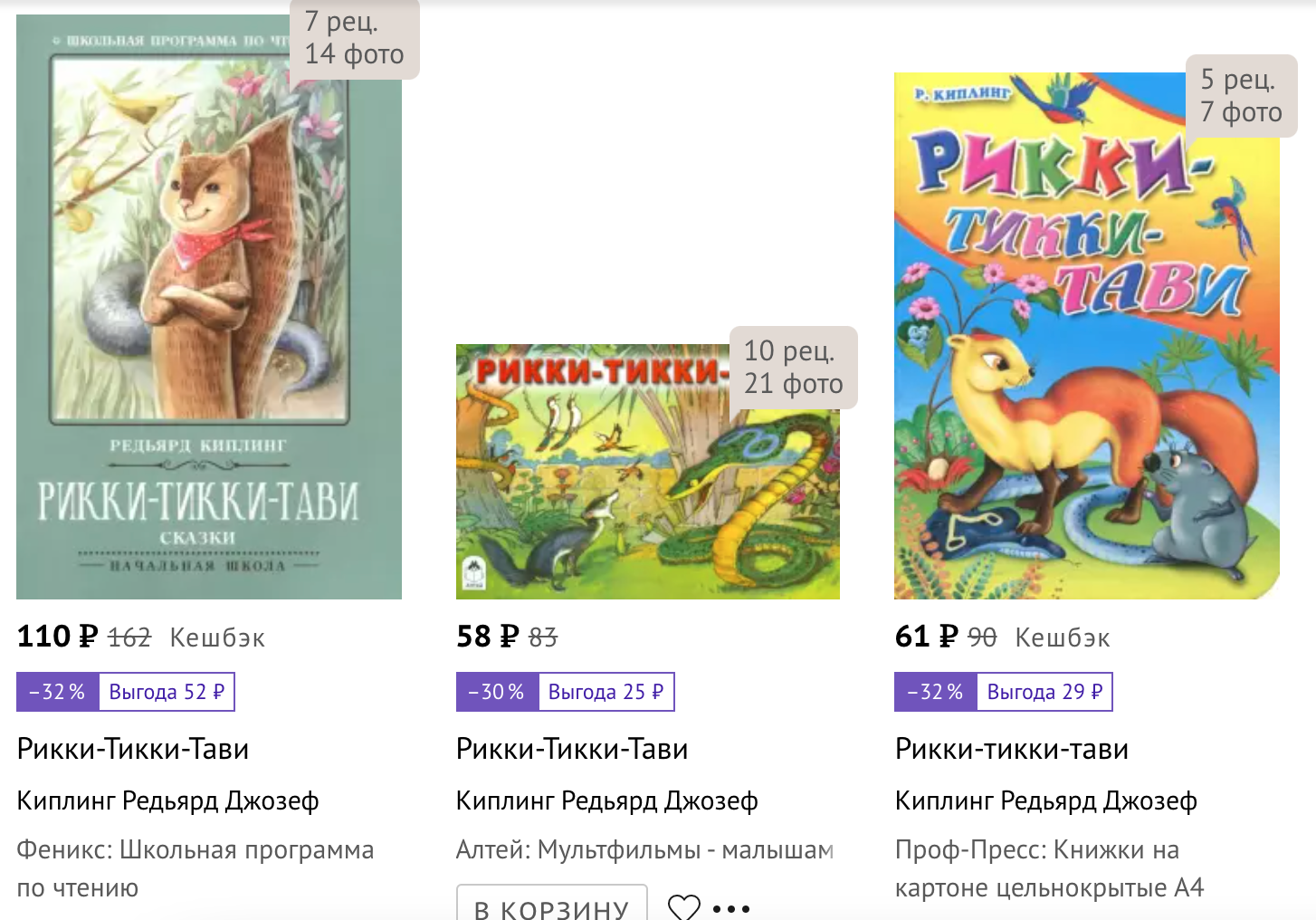Open author Киплинг link under middle book
The image size is (1316, 920).
[606, 800]
